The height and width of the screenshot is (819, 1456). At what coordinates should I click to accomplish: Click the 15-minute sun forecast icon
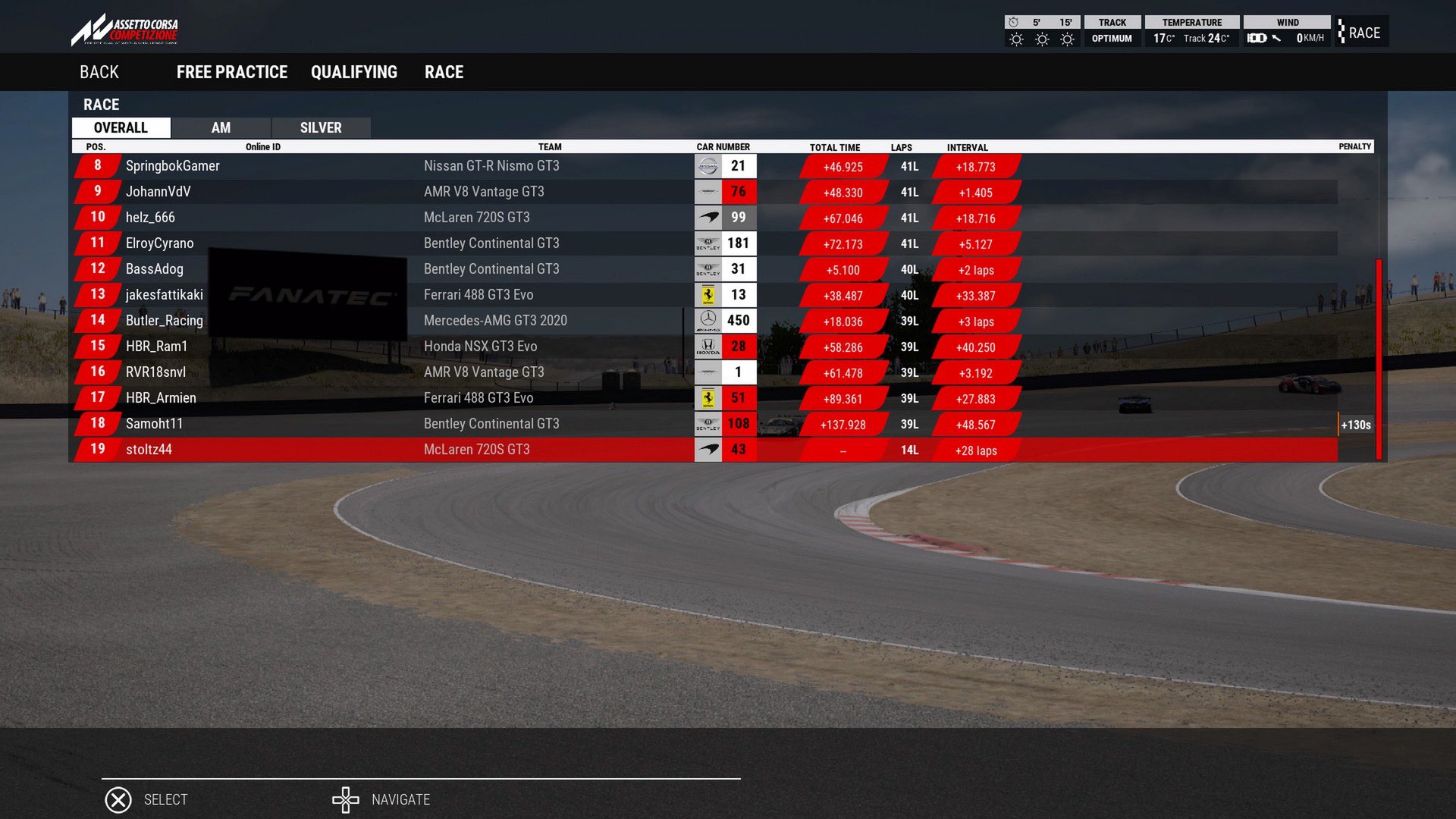tap(1067, 39)
